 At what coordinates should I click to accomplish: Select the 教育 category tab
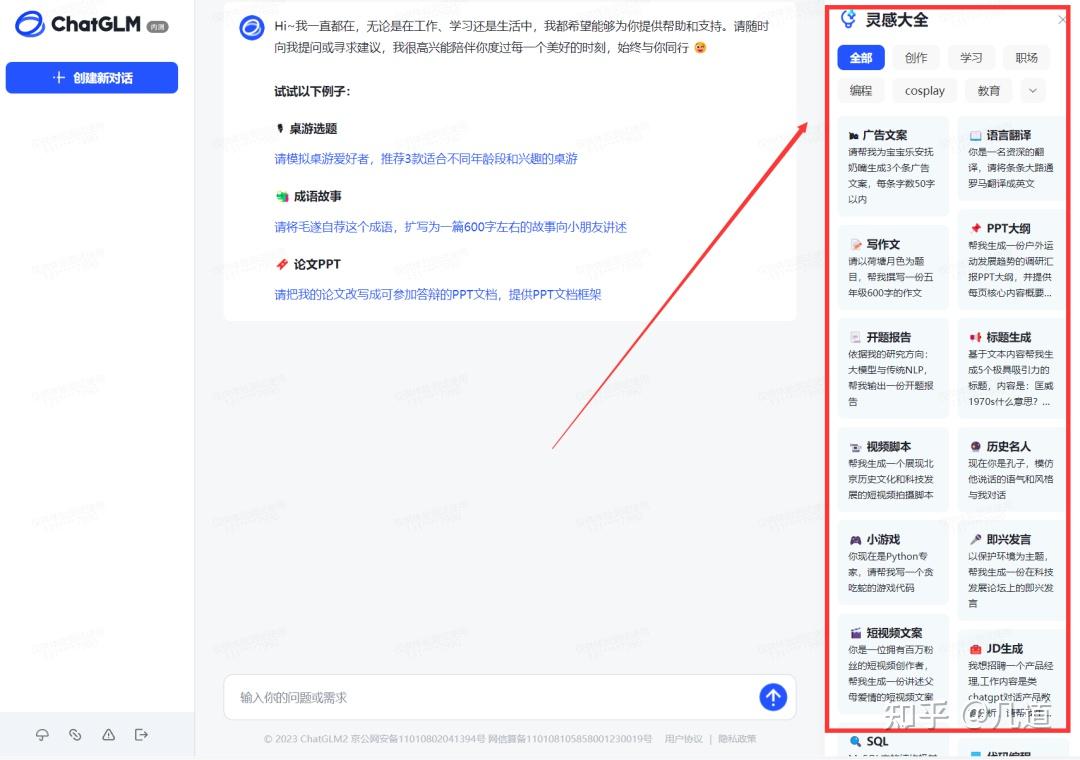[x=988, y=90]
